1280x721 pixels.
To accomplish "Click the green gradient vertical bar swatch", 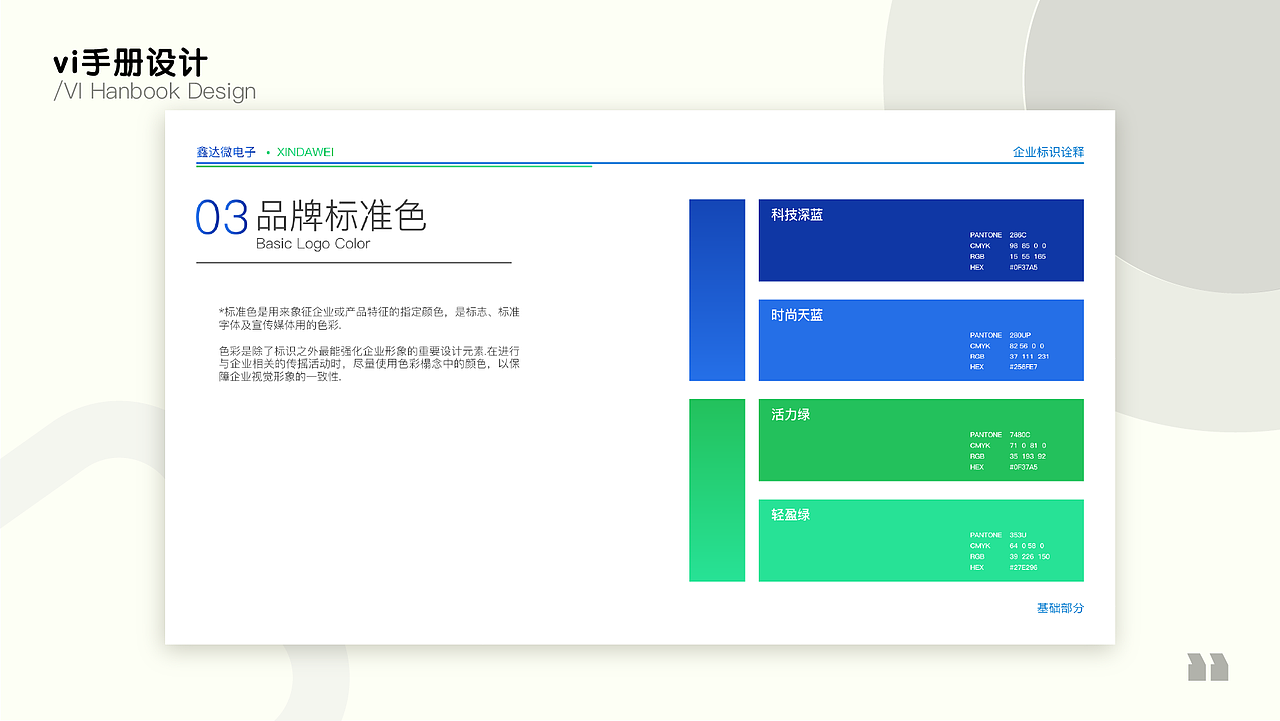I will (x=716, y=490).
